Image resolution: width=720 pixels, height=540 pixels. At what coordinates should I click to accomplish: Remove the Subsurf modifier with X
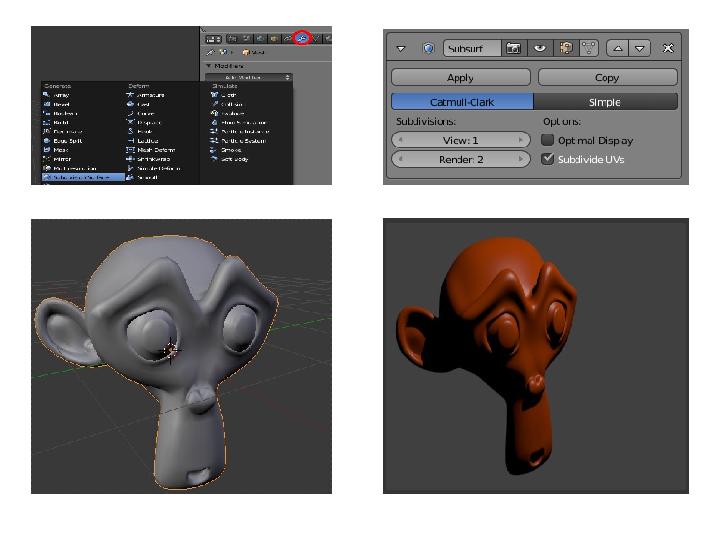pyautogui.click(x=668, y=48)
